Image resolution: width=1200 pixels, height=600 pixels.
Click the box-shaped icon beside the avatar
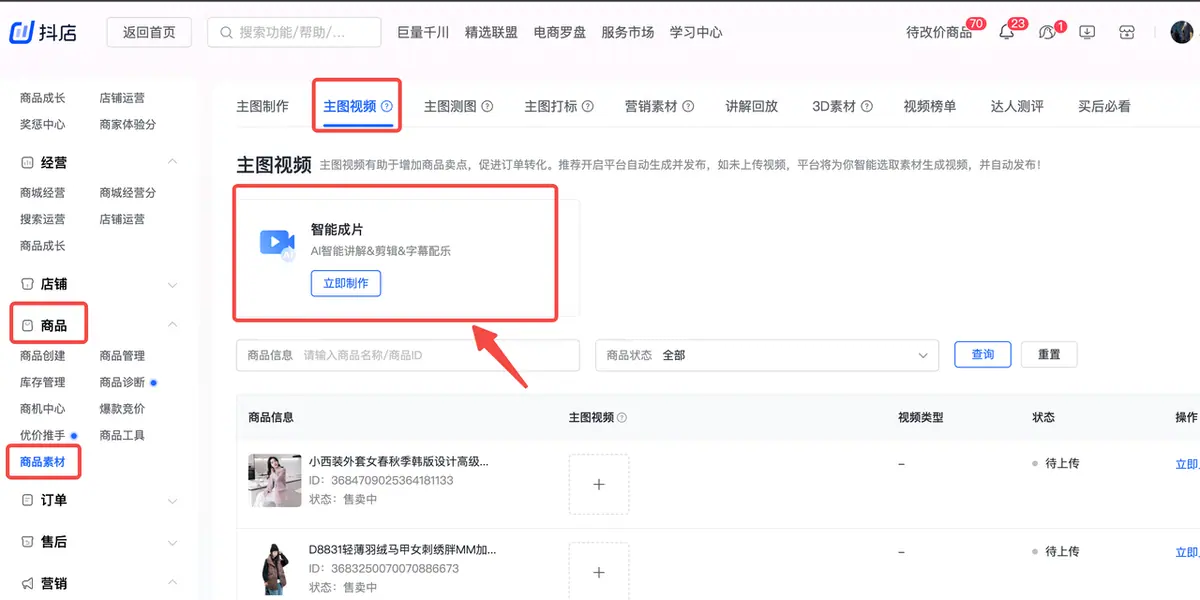tap(1127, 32)
